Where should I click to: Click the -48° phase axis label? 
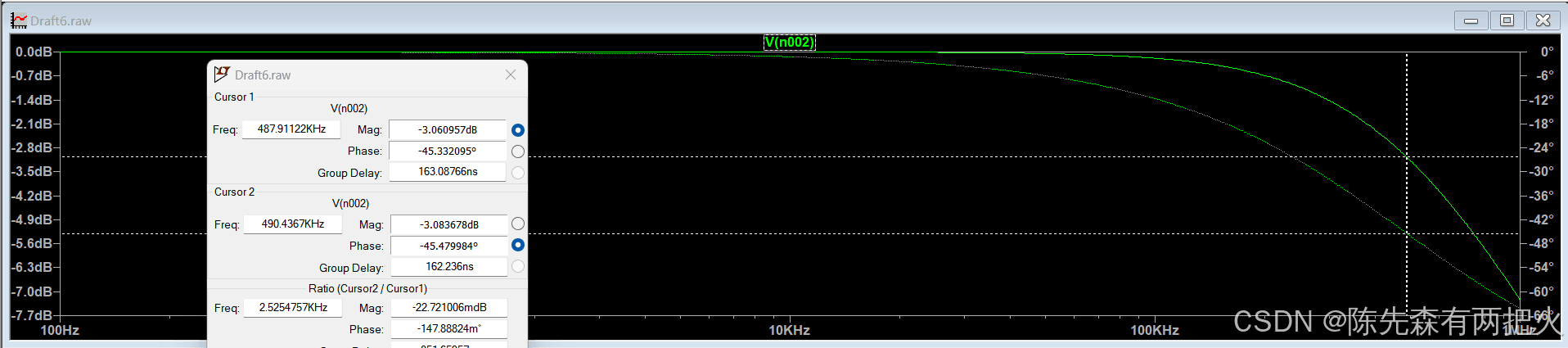tap(1542, 244)
